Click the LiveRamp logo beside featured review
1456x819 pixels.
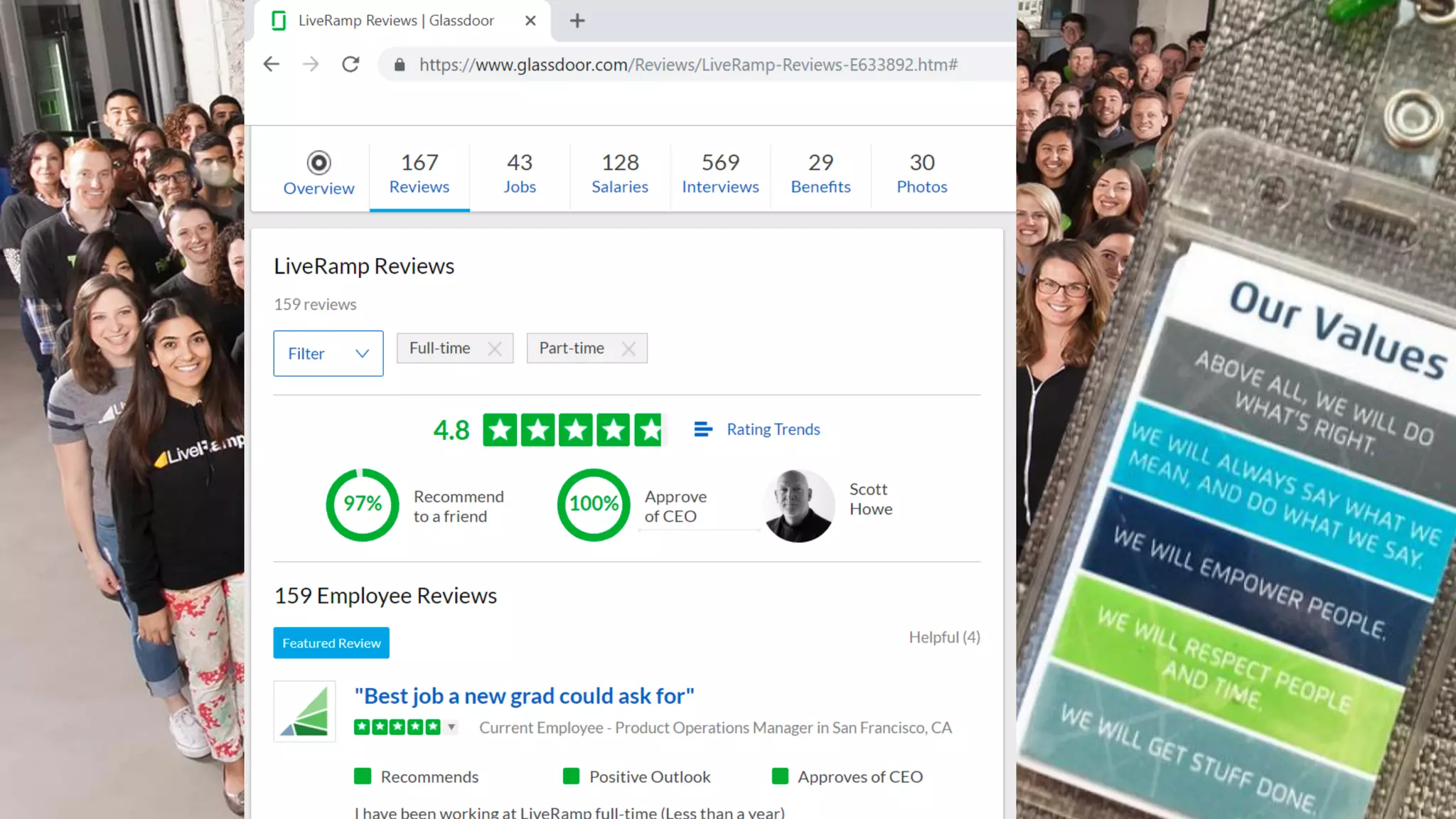[x=304, y=712]
